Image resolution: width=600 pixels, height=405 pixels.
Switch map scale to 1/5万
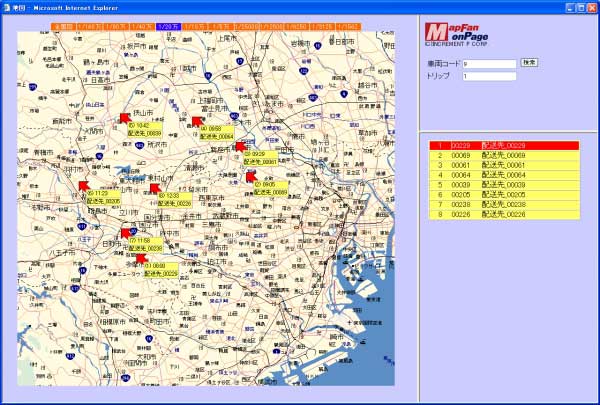click(221, 26)
